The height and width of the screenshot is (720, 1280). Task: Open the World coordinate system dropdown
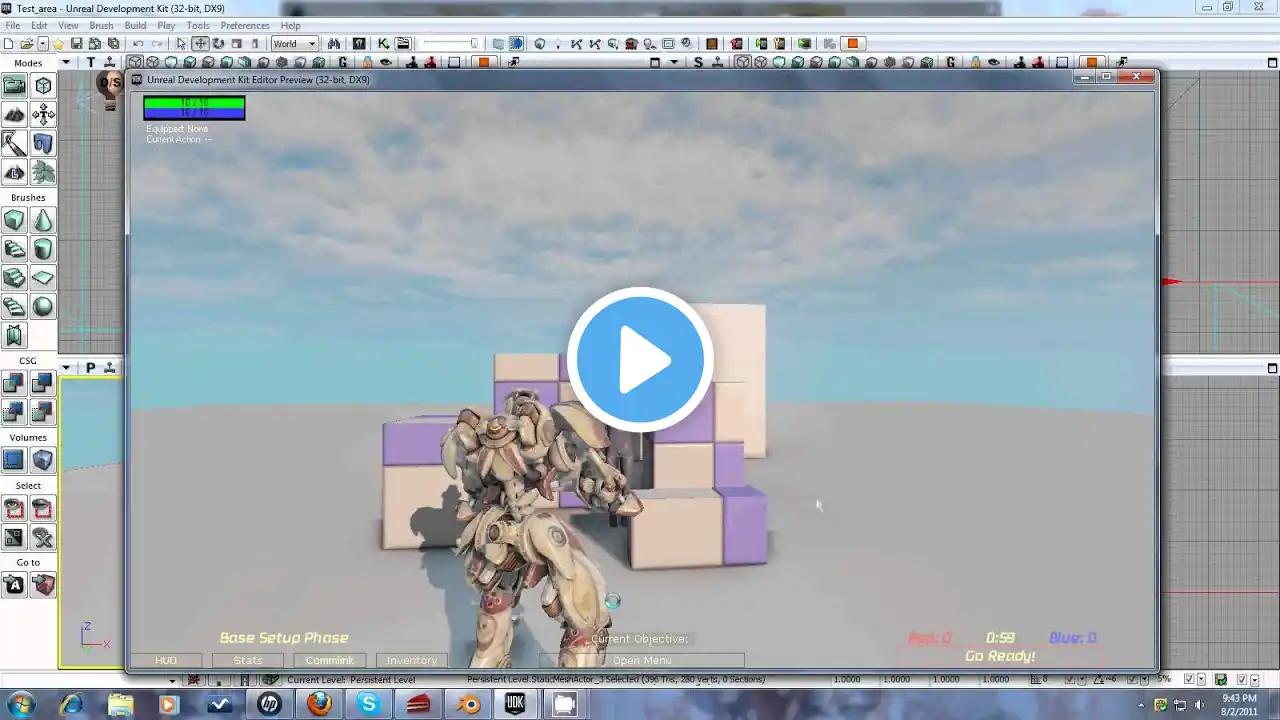[x=294, y=44]
